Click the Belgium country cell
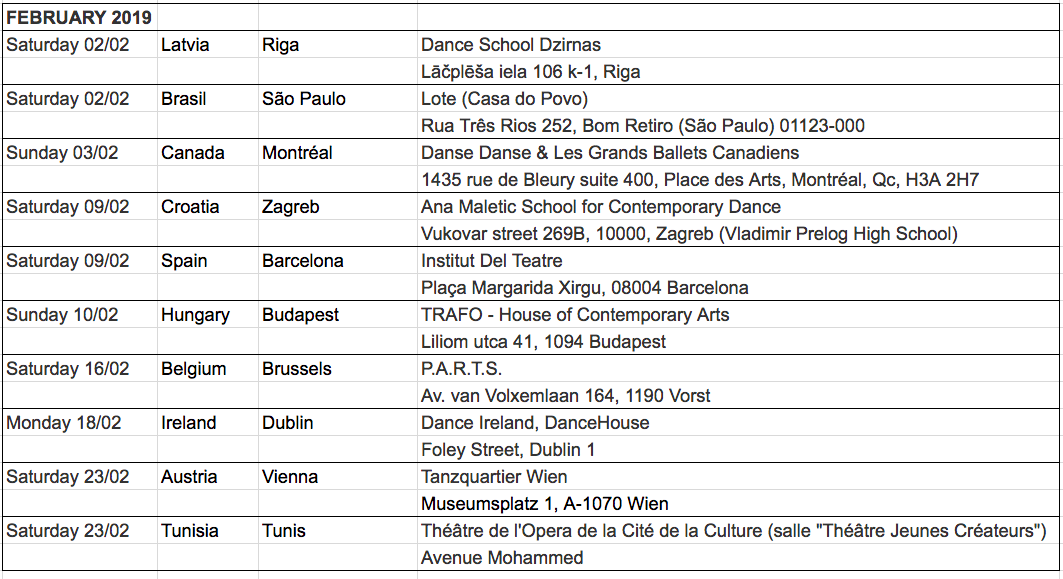 tap(207, 369)
